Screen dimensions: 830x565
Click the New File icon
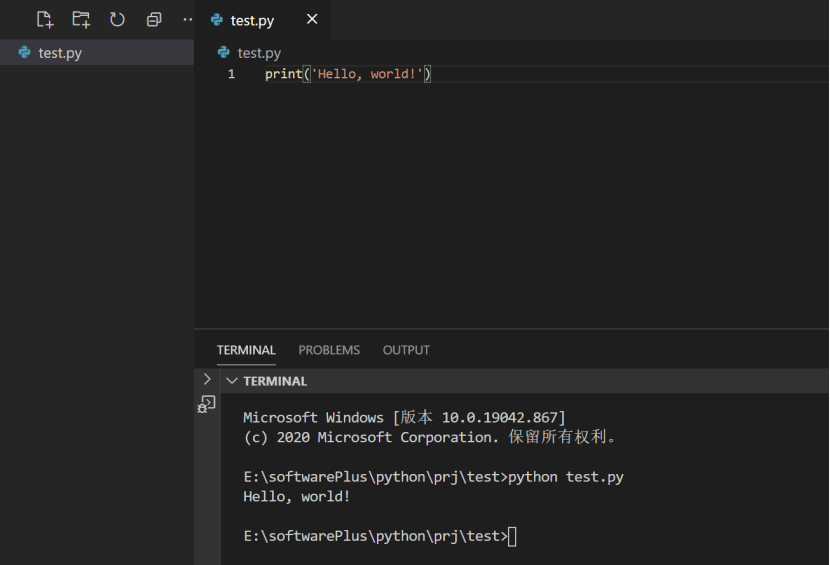click(x=45, y=20)
